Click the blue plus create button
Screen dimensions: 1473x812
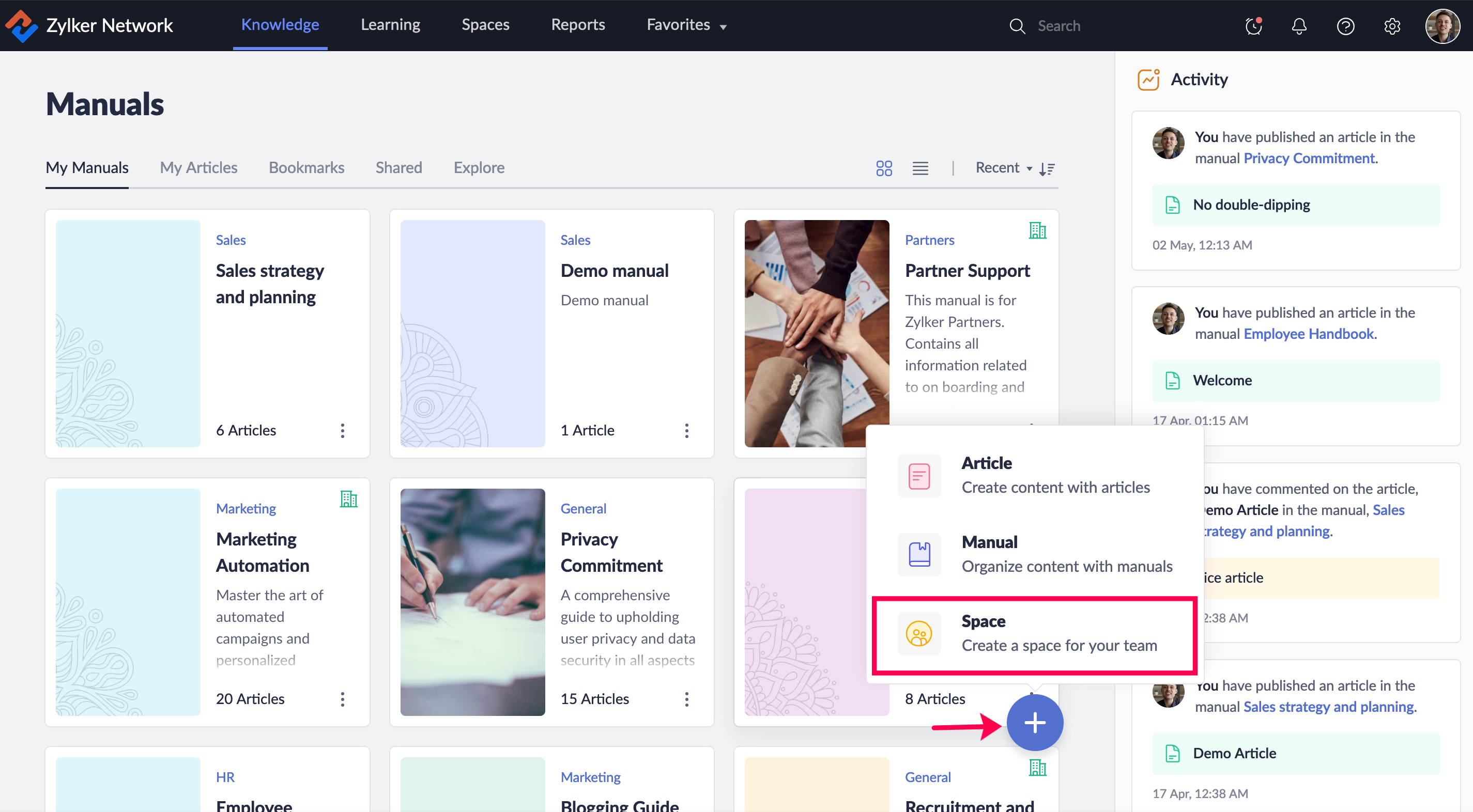point(1034,722)
